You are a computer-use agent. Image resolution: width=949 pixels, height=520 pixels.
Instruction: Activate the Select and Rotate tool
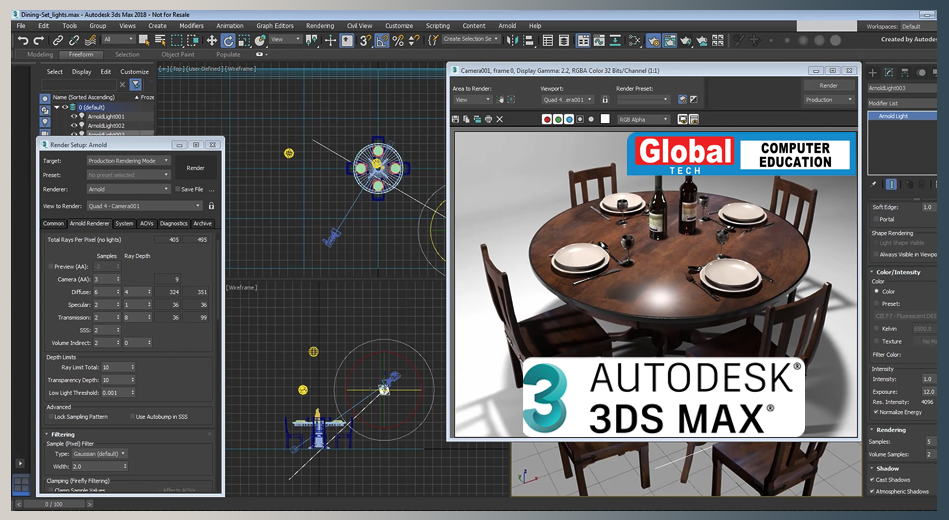pyautogui.click(x=228, y=41)
